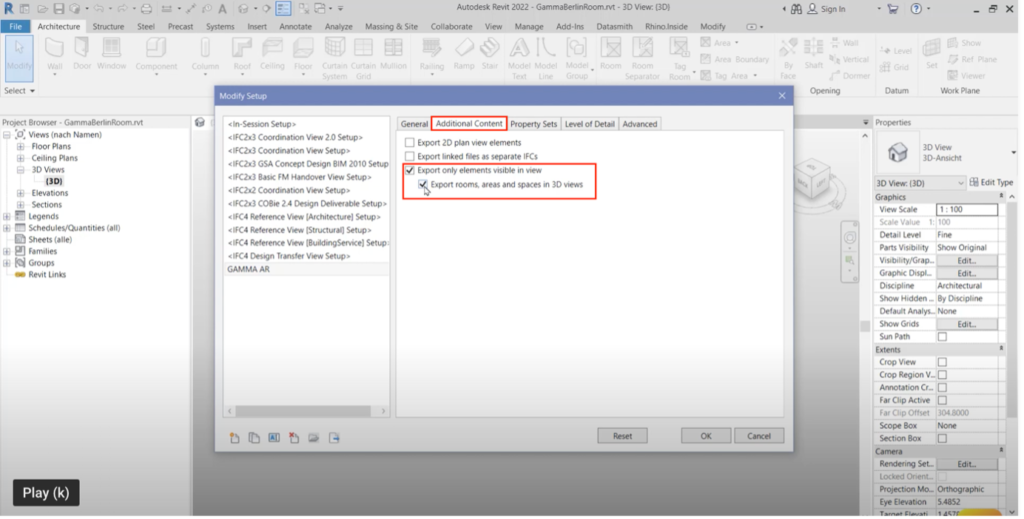Switch to the Property Sets tab
The image size is (1024, 519).
534,124
